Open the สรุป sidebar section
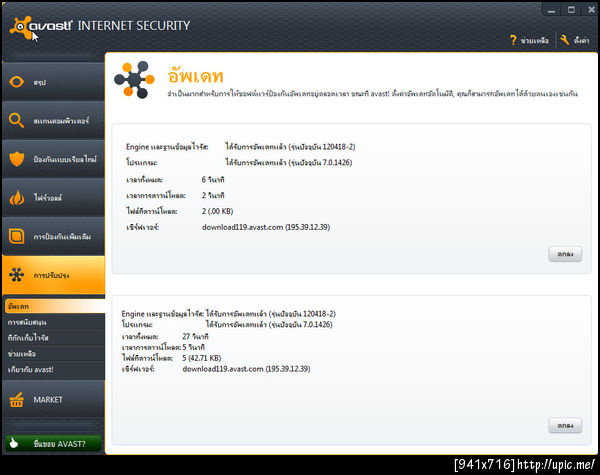This screenshot has height=475, width=600. [x=53, y=82]
